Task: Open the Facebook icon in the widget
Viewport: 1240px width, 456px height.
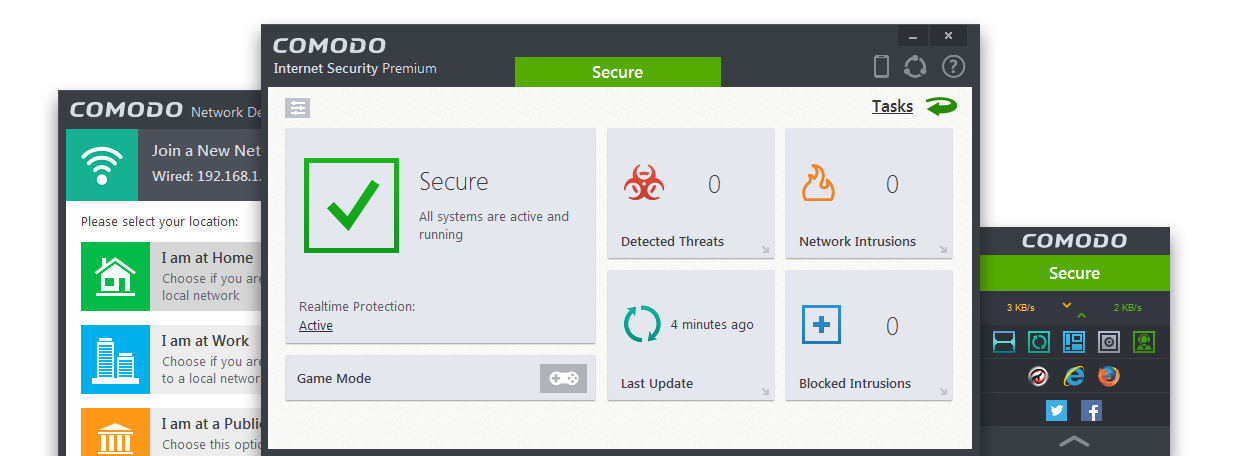Action: click(1091, 410)
